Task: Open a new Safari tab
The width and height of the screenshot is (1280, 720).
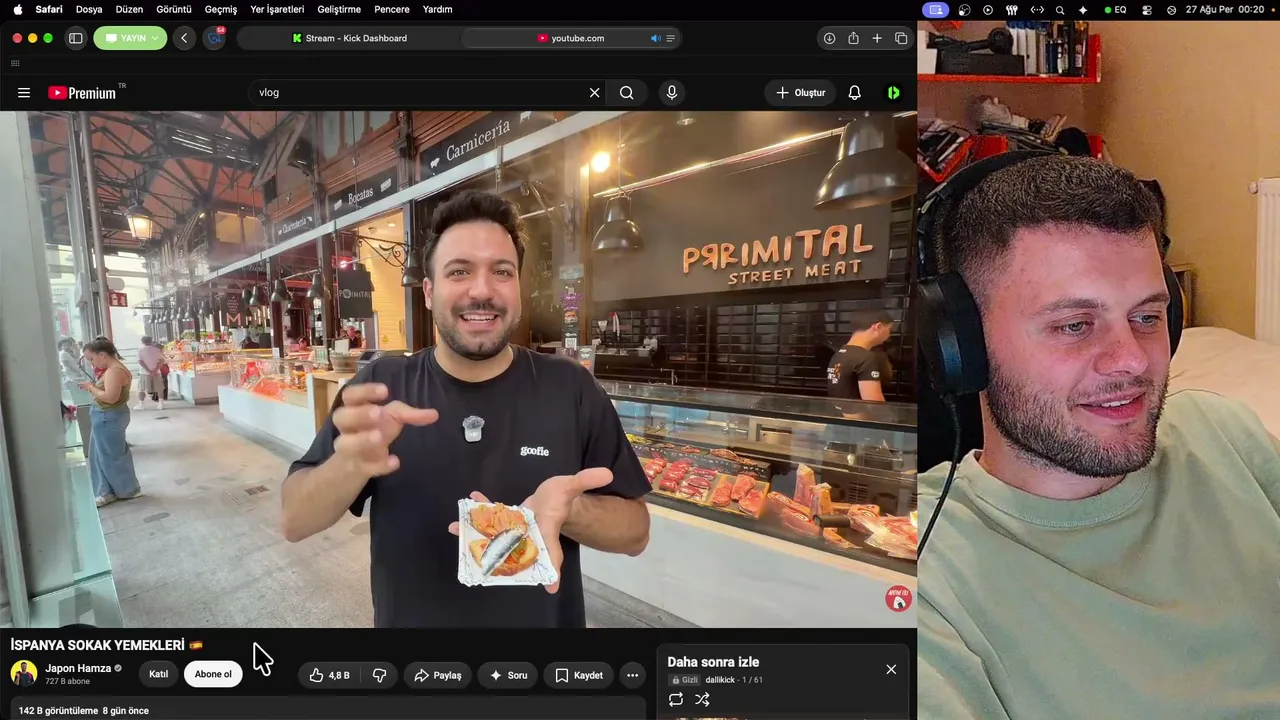Action: point(877,38)
